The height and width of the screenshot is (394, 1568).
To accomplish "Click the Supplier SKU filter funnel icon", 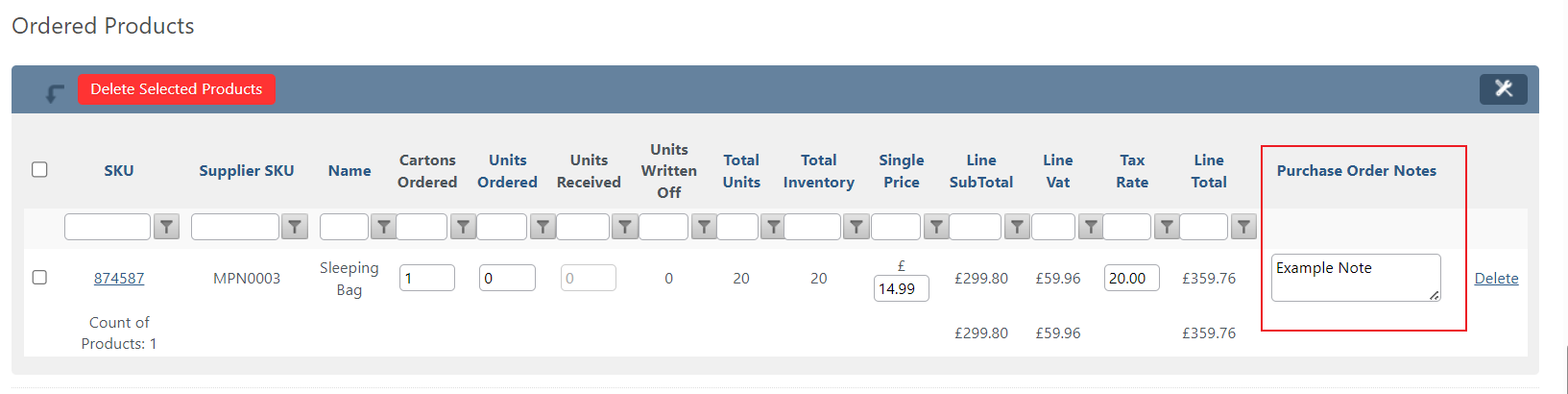I will [x=295, y=227].
